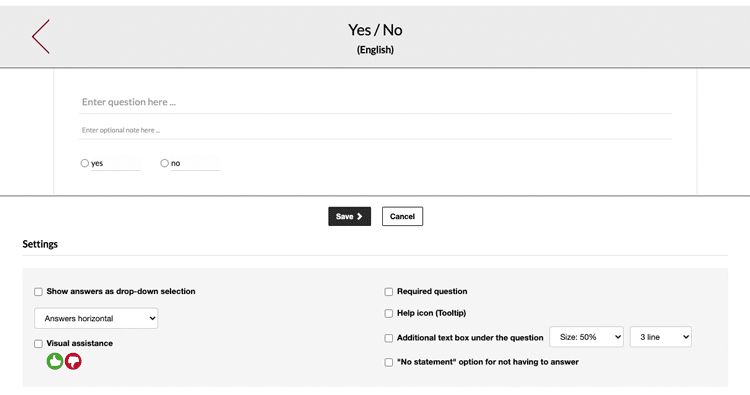This screenshot has height=395, width=750.
Task: Select the 'no' radio button
Action: [165, 163]
